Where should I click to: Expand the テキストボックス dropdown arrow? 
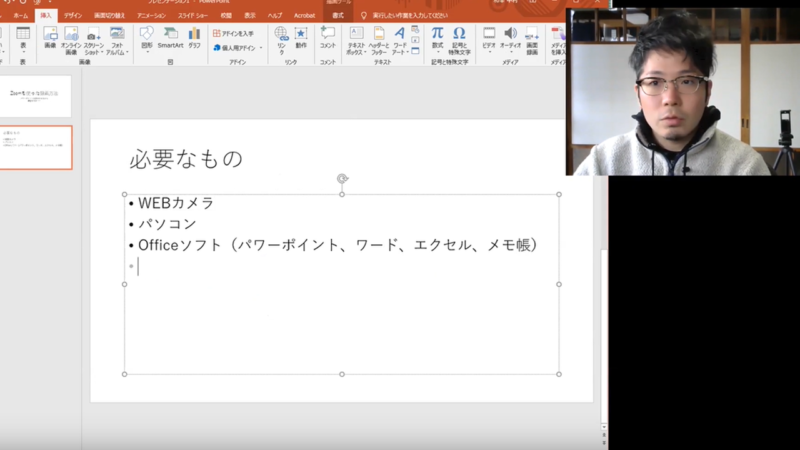pyautogui.click(x=365, y=52)
